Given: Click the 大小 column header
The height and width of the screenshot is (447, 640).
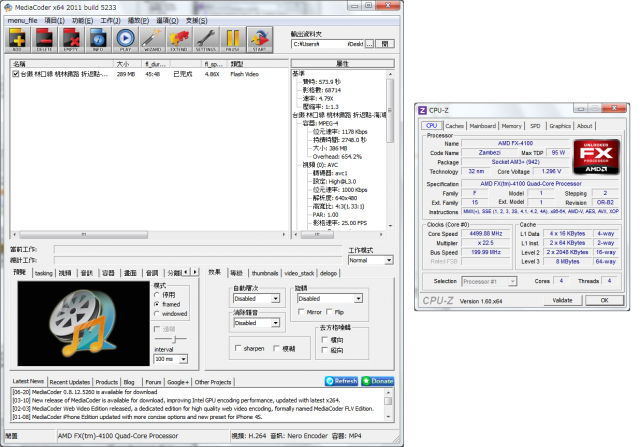Looking at the screenshot, I should pyautogui.click(x=127, y=64).
